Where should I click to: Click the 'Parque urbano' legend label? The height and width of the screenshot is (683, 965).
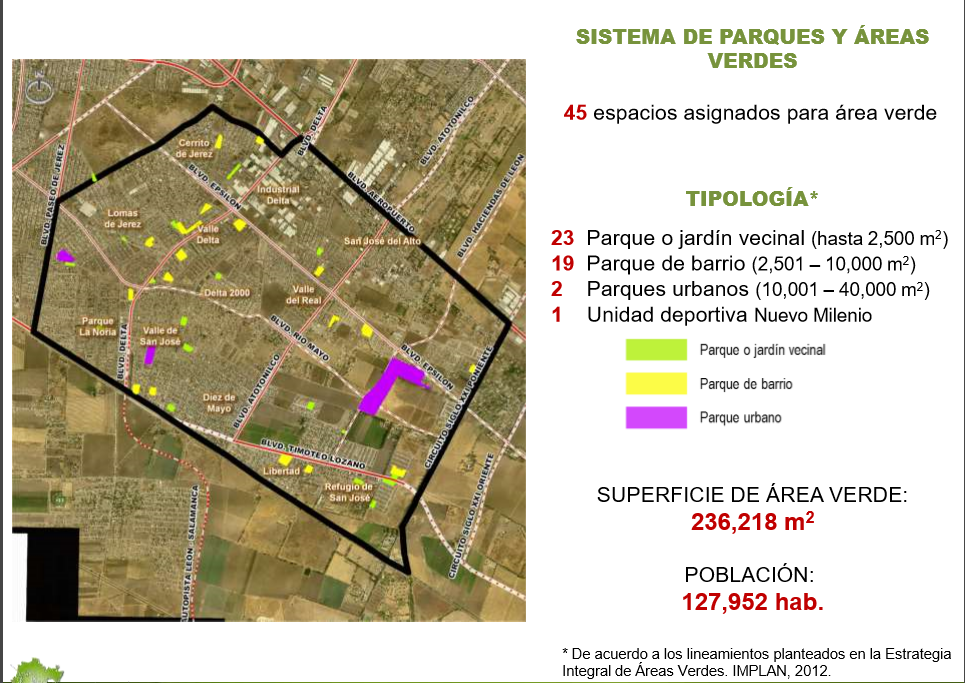(740, 417)
